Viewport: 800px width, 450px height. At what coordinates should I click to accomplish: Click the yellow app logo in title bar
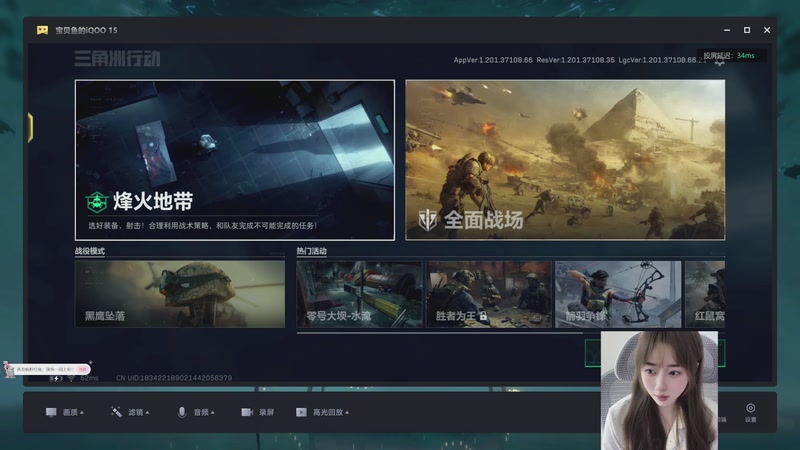tap(42, 30)
